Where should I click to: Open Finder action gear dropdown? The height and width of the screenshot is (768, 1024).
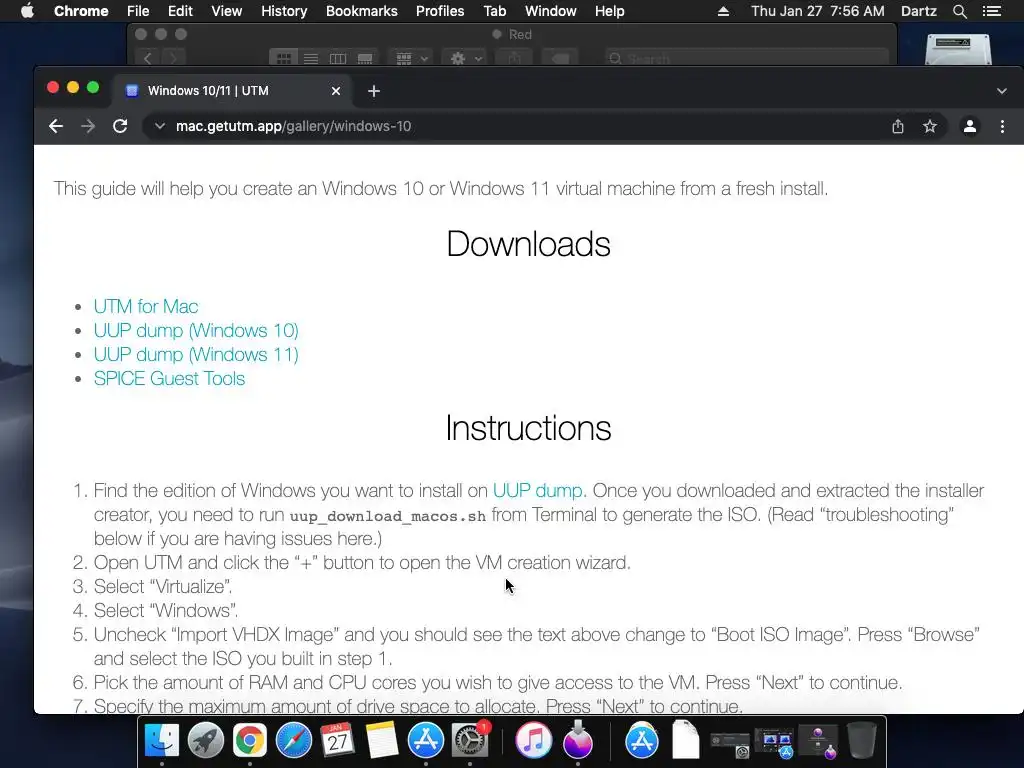click(466, 58)
